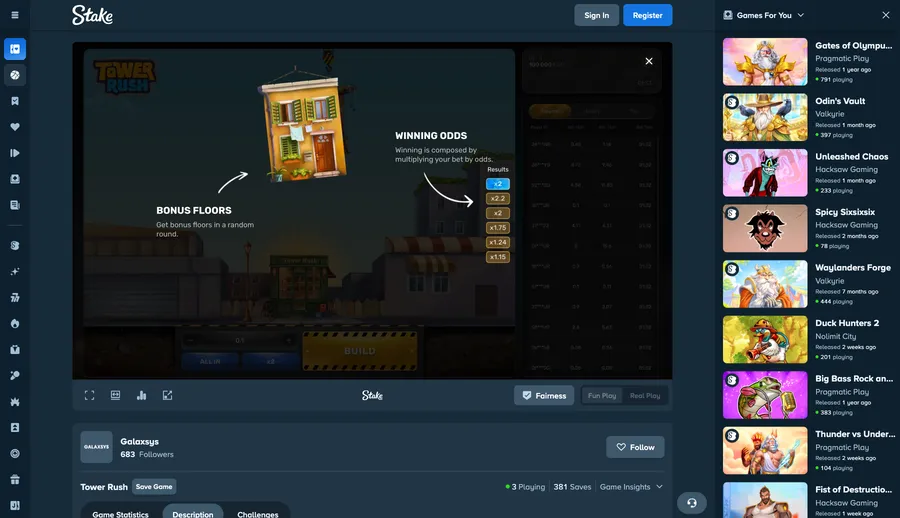Click the 'Tower Rush' game title below the player
900x518 pixels.
pos(104,486)
